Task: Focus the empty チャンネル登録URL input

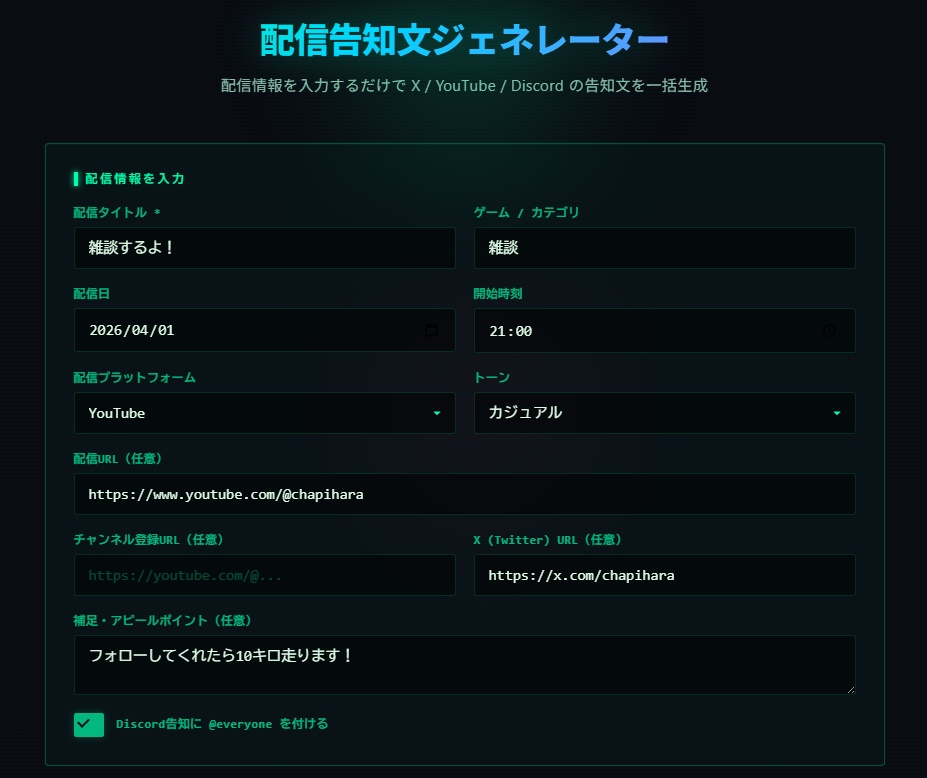Action: tap(264, 575)
